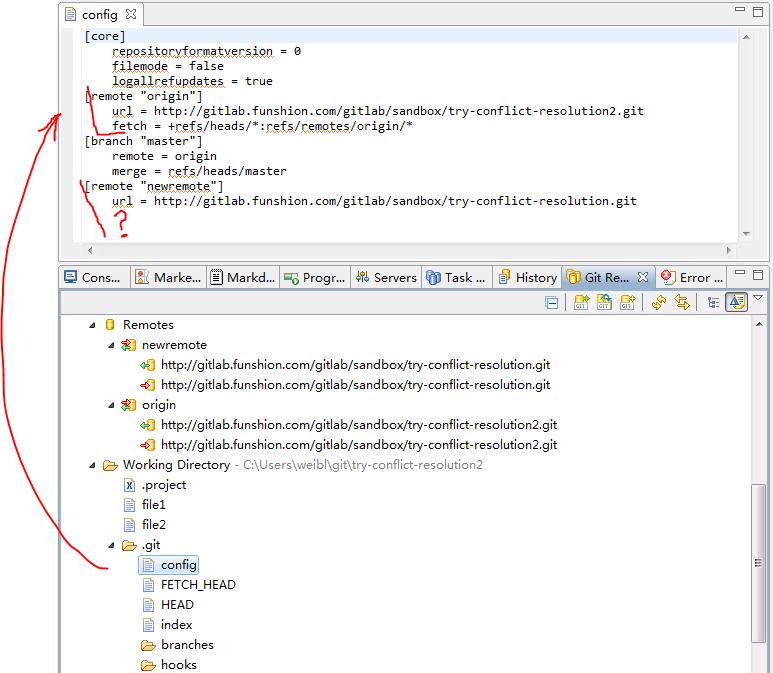
Task: Select the push URL under origin
Action: click(359, 445)
